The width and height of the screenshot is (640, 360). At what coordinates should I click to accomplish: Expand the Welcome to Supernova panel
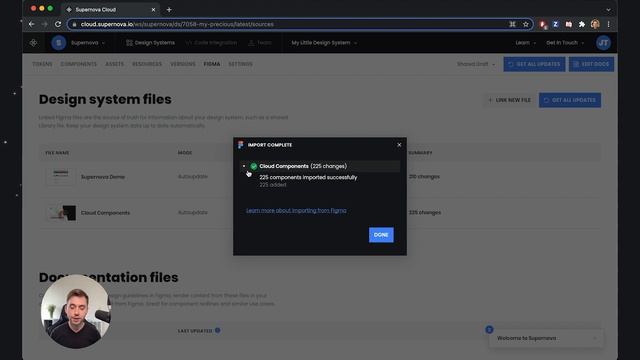pos(546,338)
